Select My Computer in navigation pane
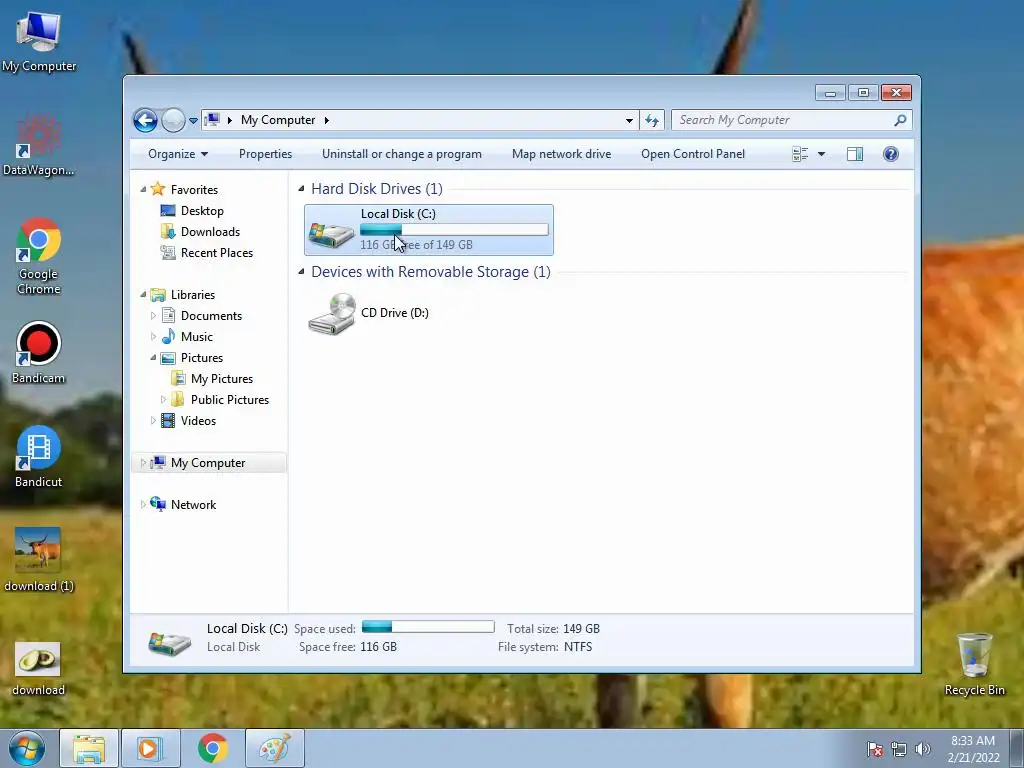1024x768 pixels. (x=208, y=463)
